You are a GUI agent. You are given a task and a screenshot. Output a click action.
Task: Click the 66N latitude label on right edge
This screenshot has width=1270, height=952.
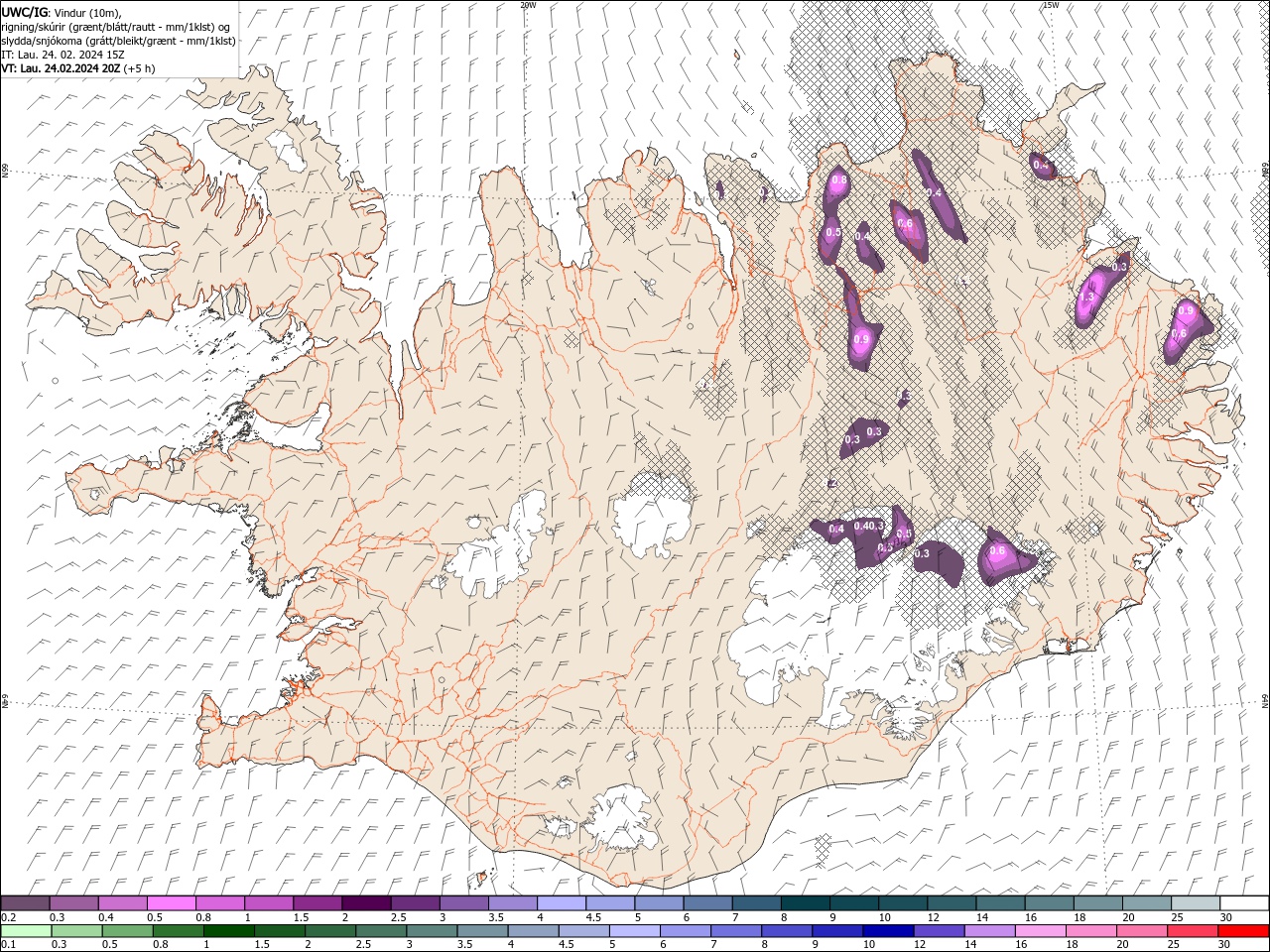pyautogui.click(x=1265, y=171)
